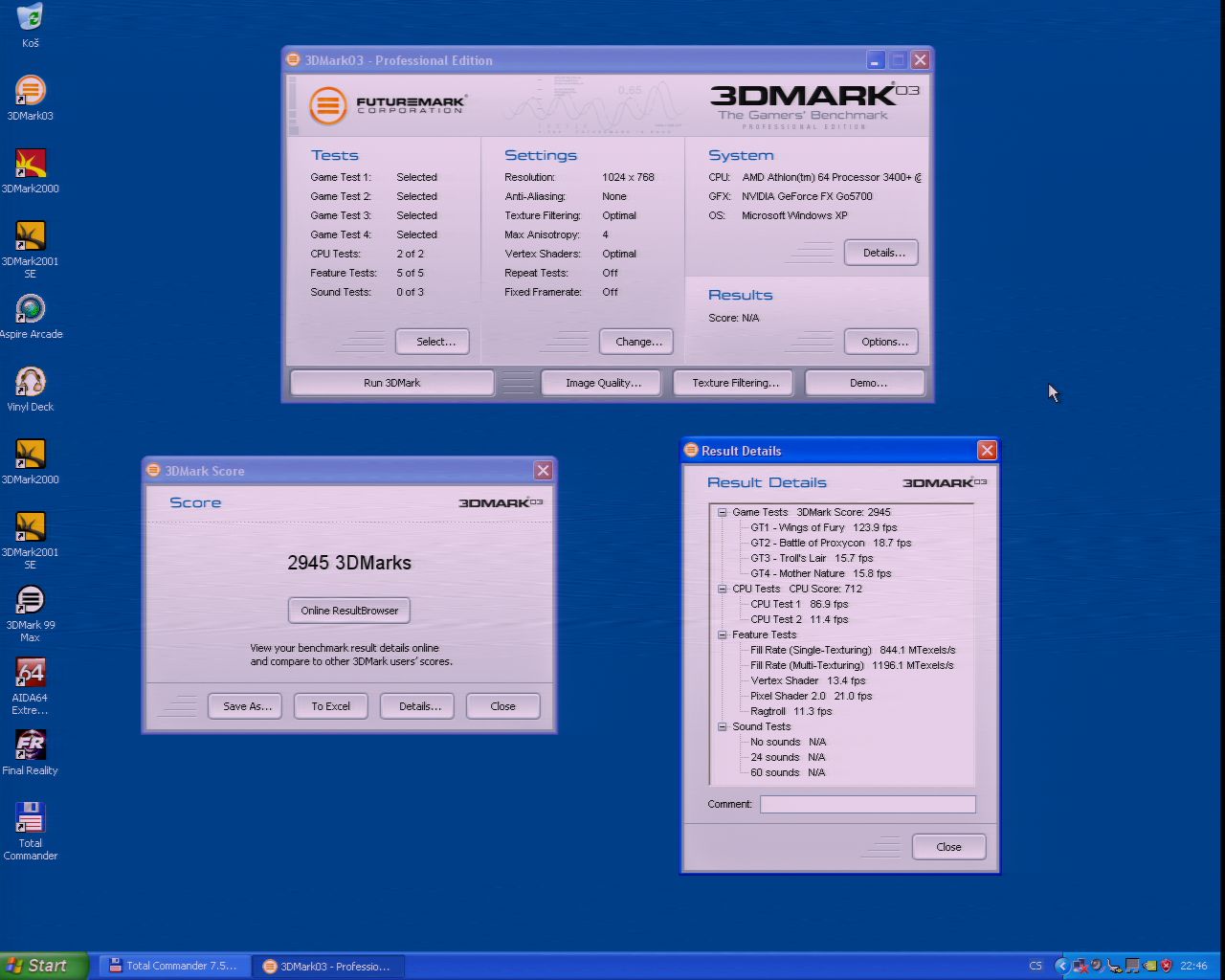This screenshot has height=980, width=1225.
Task: Click the display monitor tray icon
Action: 1132,966
